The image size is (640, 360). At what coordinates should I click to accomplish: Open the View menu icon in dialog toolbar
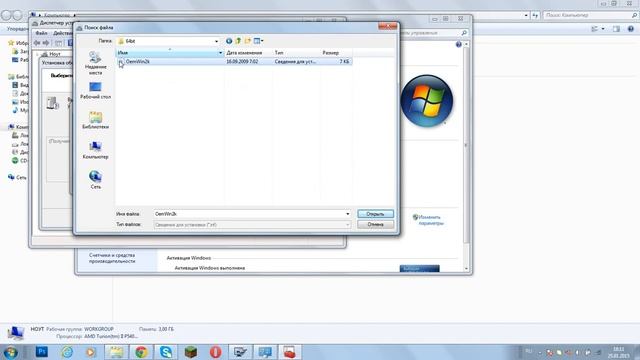[258, 41]
